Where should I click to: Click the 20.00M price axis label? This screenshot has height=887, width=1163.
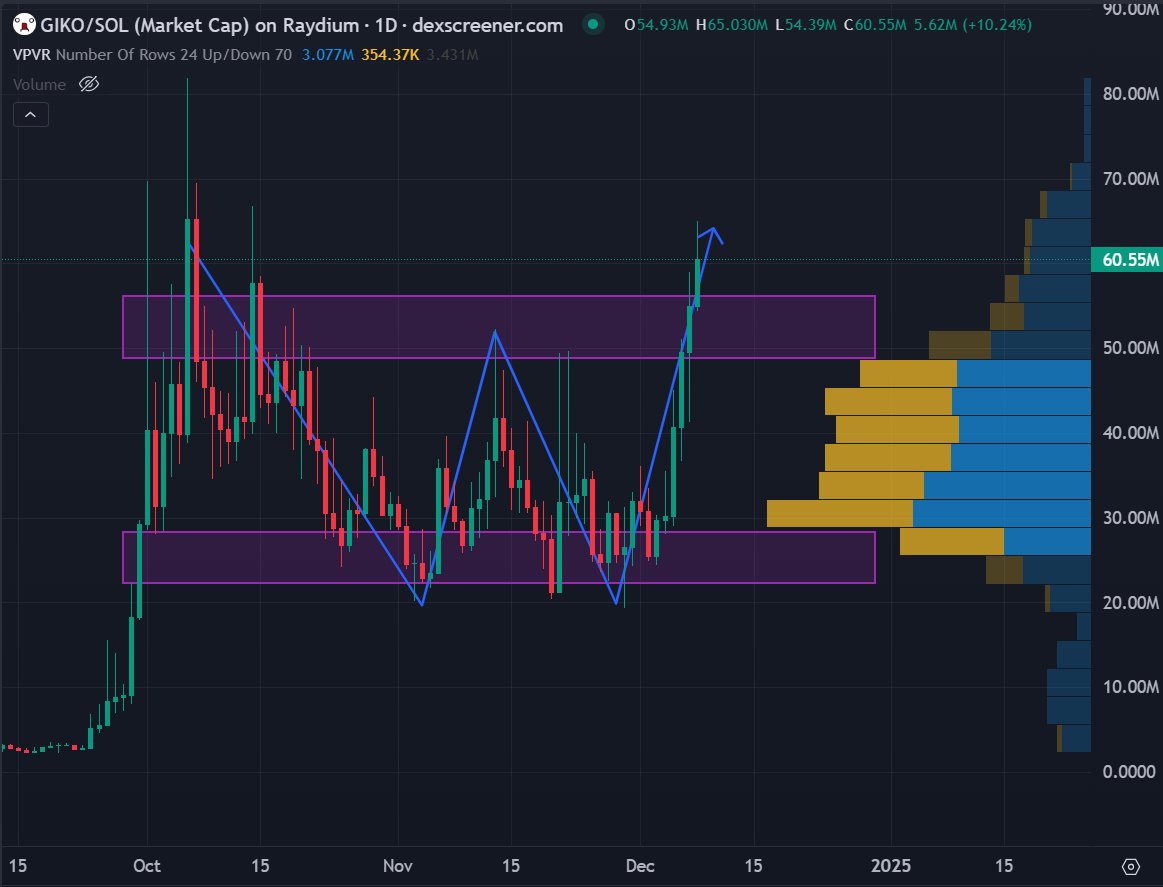click(x=1130, y=602)
